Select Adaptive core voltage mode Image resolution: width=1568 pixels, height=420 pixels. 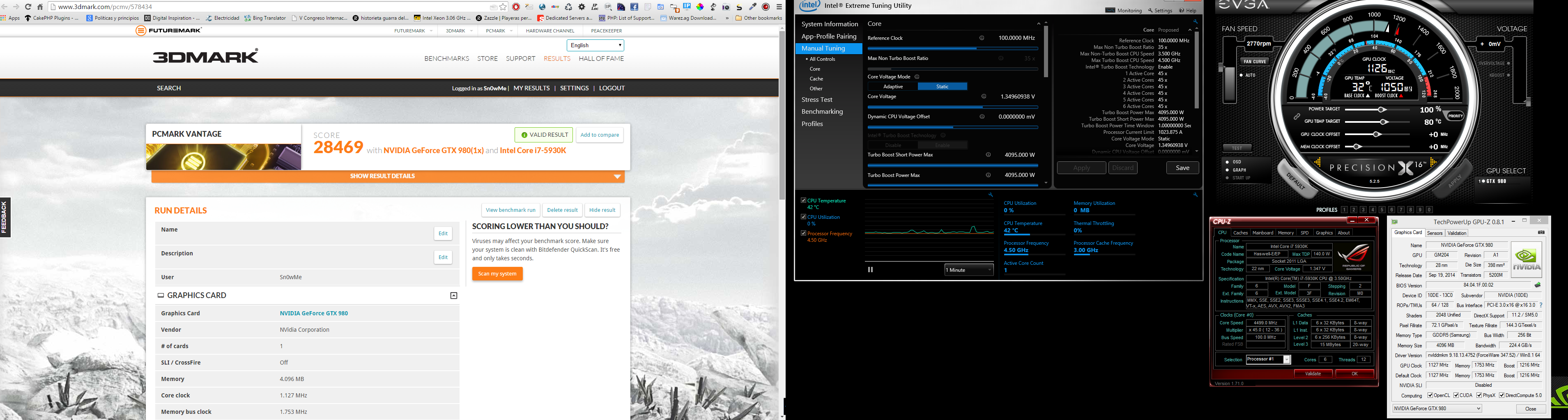(x=893, y=87)
